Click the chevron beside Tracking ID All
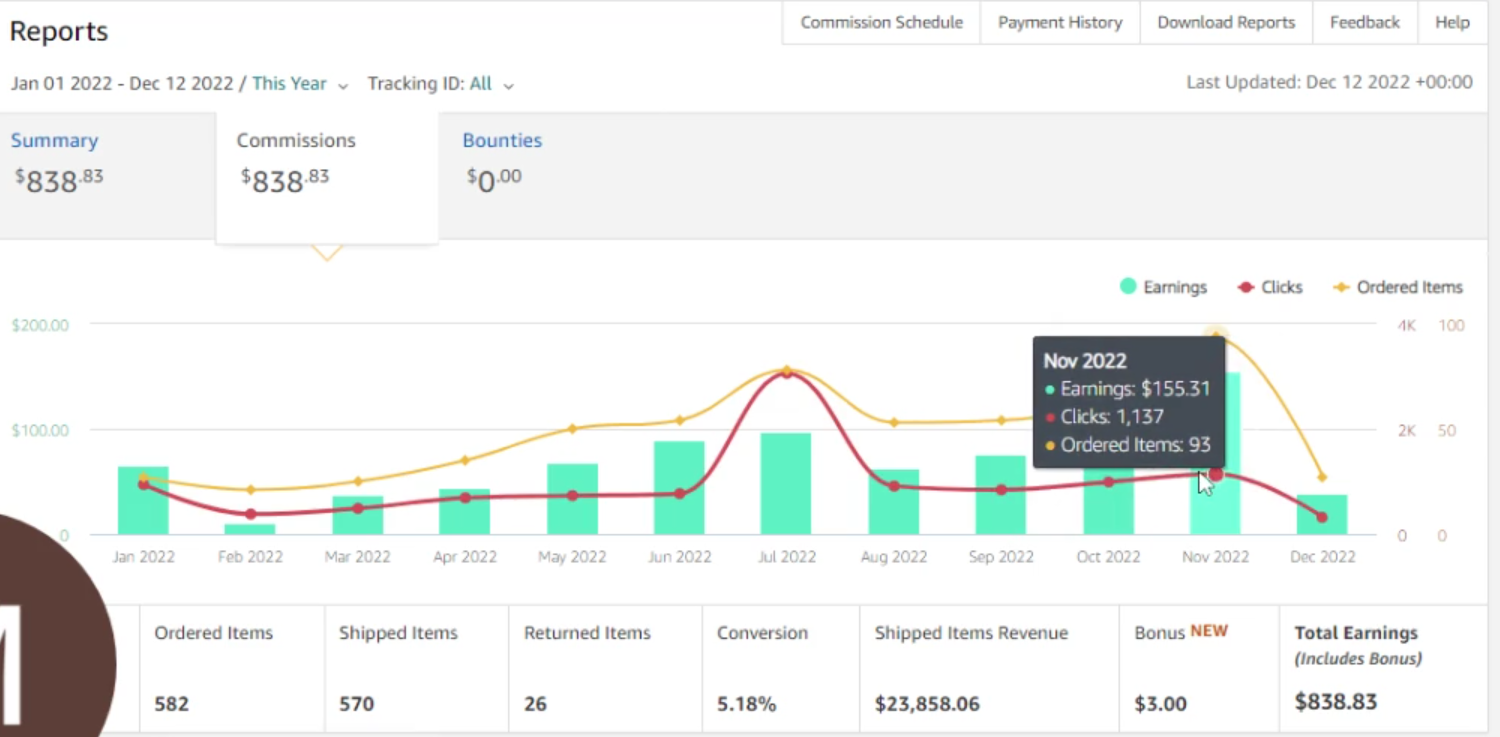 (x=508, y=86)
